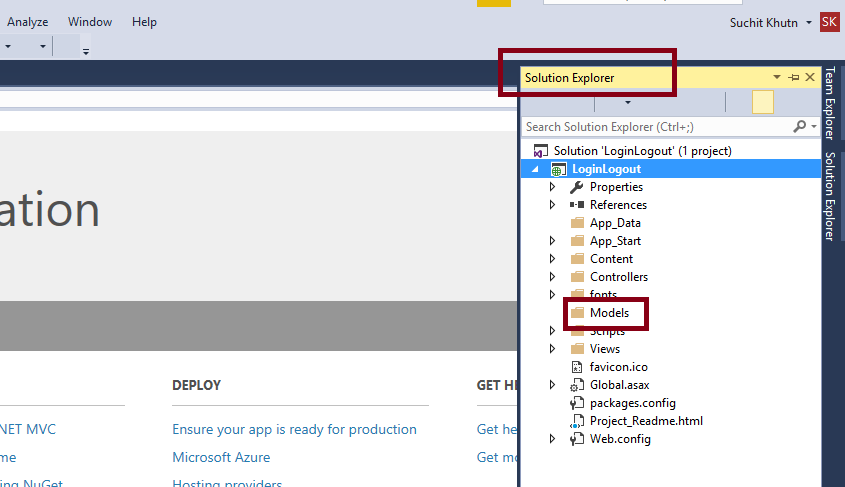Open the Solution Explorer window position dropdown
The image size is (845, 487).
(x=777, y=77)
